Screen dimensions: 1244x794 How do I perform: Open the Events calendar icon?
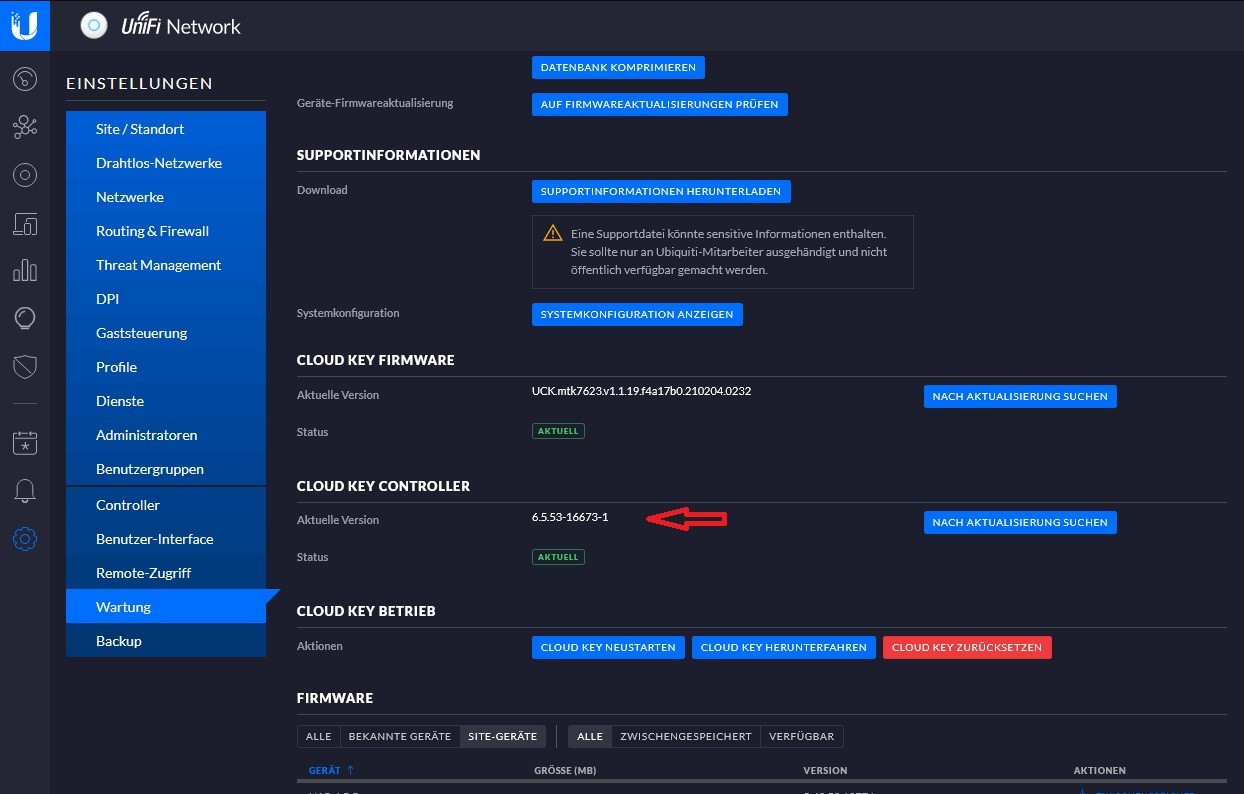25,442
